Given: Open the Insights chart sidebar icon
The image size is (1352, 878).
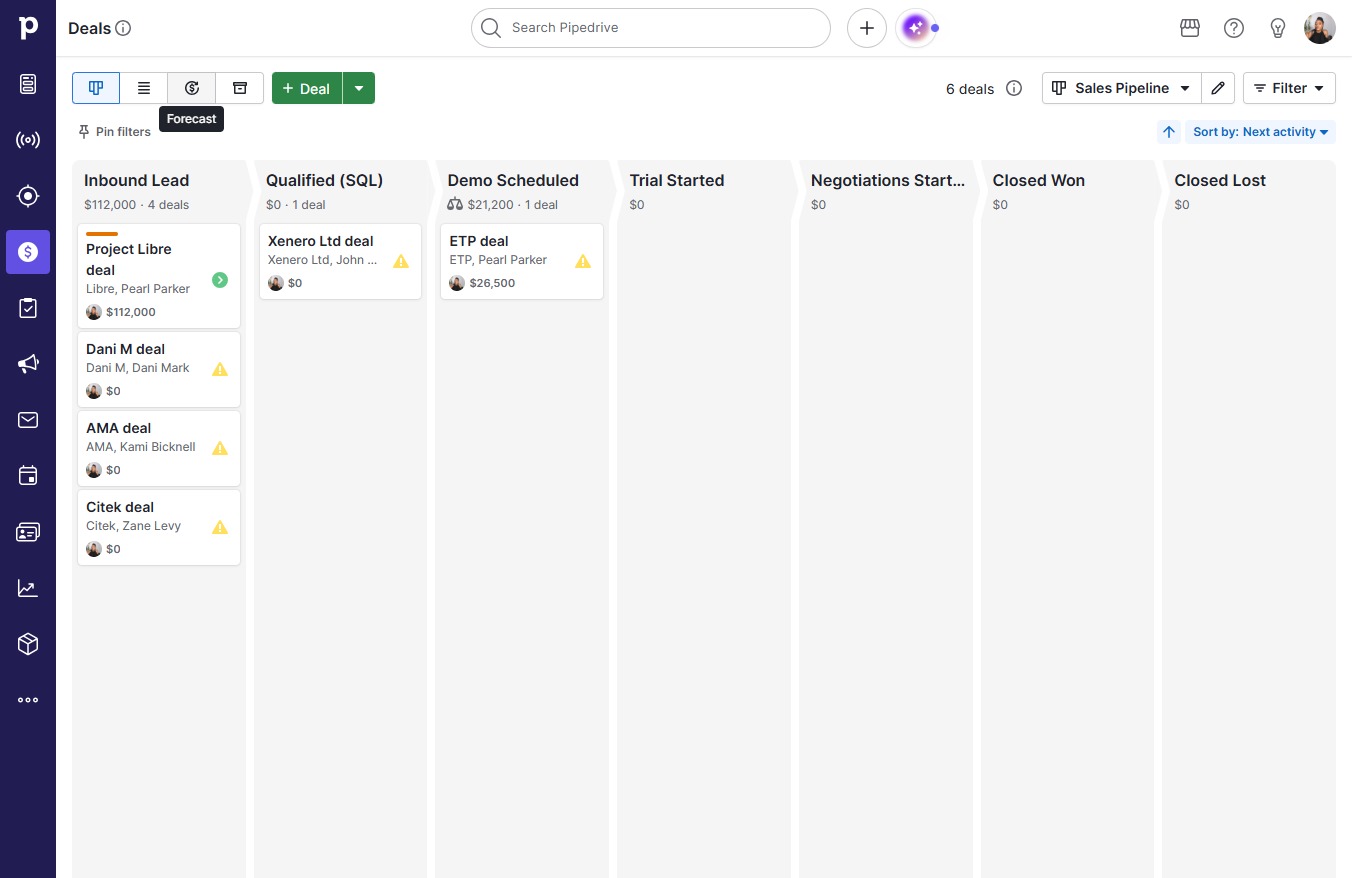Looking at the screenshot, I should (x=28, y=588).
